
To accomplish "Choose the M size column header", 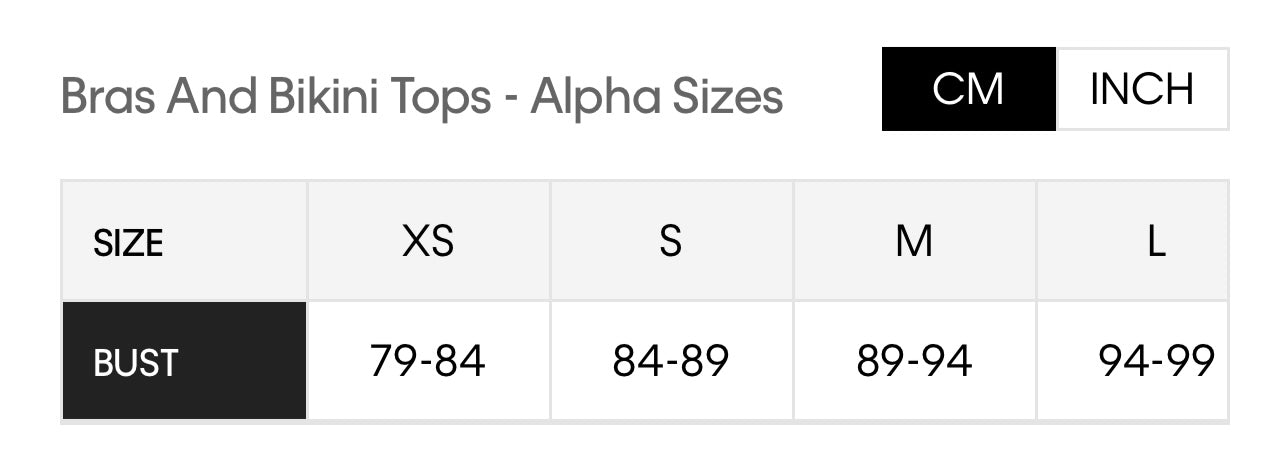I will click(x=914, y=242).
